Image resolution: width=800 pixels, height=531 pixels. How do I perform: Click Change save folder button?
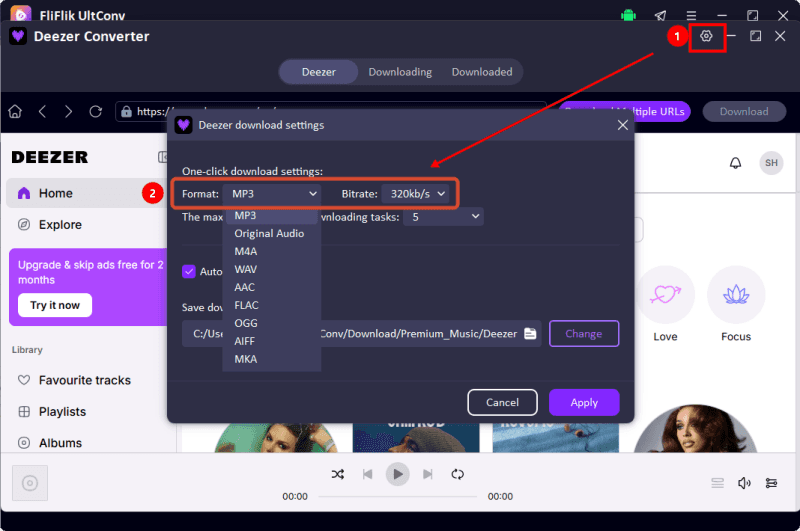(584, 334)
